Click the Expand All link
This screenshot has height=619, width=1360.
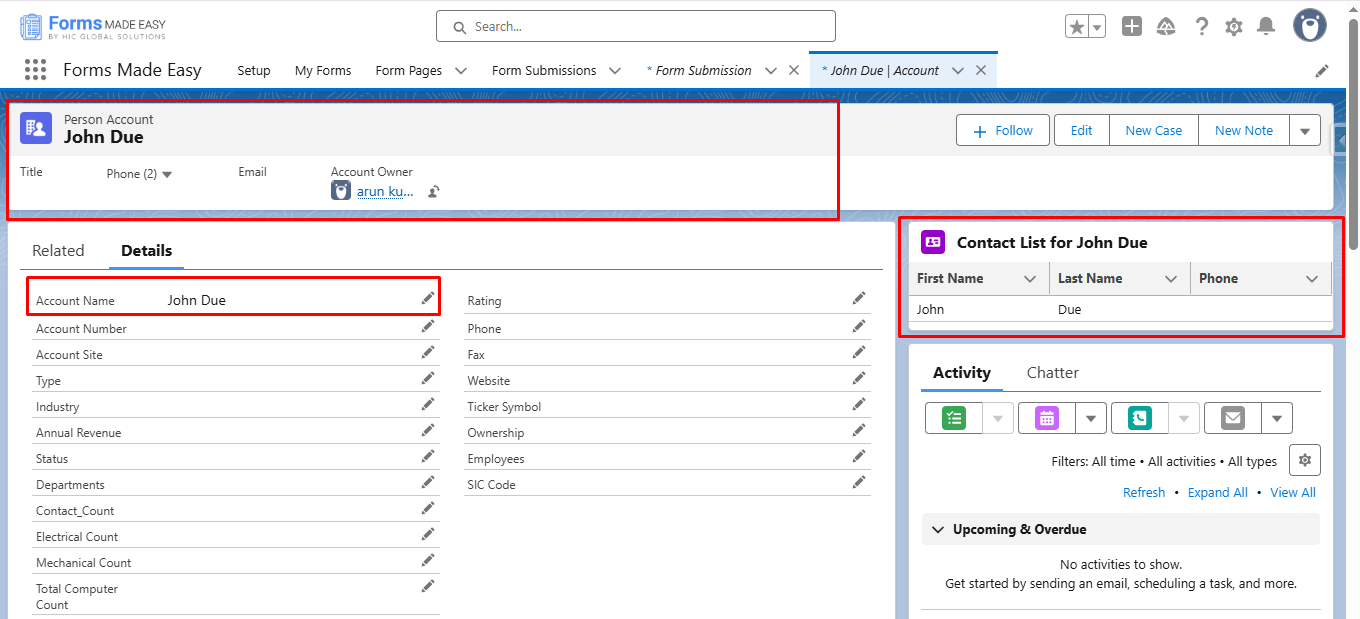point(1217,492)
